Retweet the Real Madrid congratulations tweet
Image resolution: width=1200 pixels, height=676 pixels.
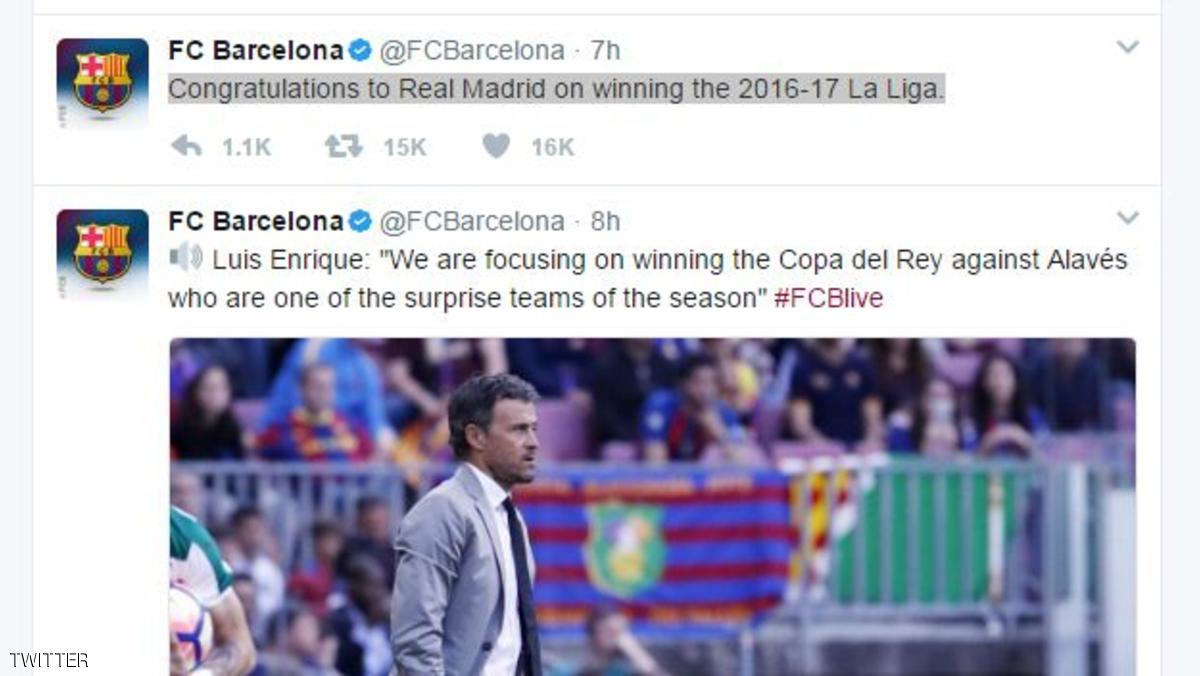point(343,147)
